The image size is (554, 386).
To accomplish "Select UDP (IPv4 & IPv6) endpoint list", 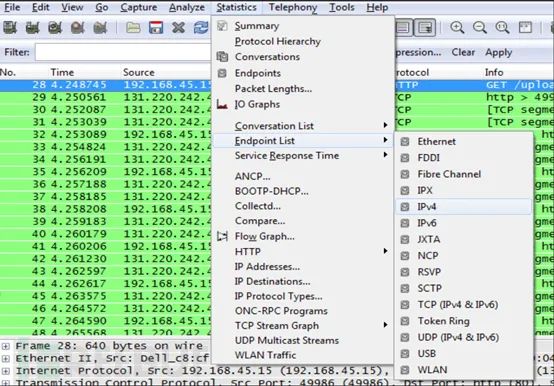I will tap(458, 337).
